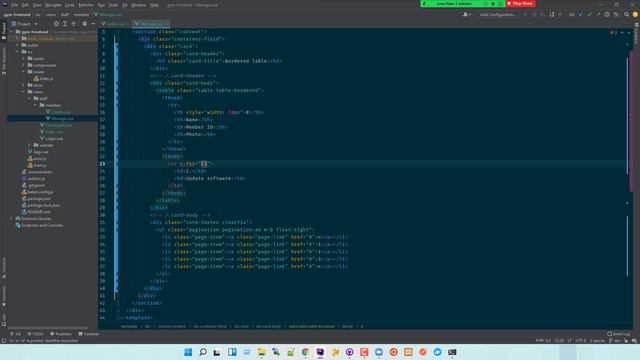
Task: Expand External Libraries node
Action: pyautogui.click(x=11, y=218)
